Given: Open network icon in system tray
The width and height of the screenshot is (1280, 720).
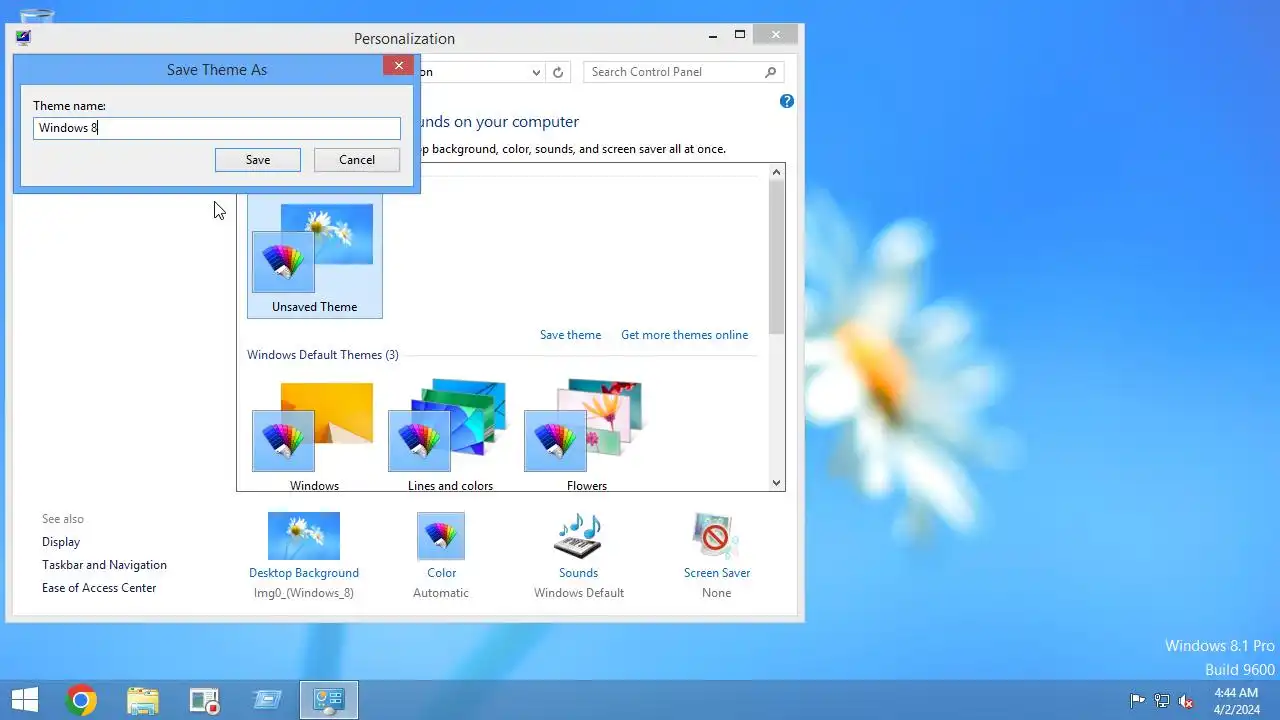Looking at the screenshot, I should tap(1162, 701).
